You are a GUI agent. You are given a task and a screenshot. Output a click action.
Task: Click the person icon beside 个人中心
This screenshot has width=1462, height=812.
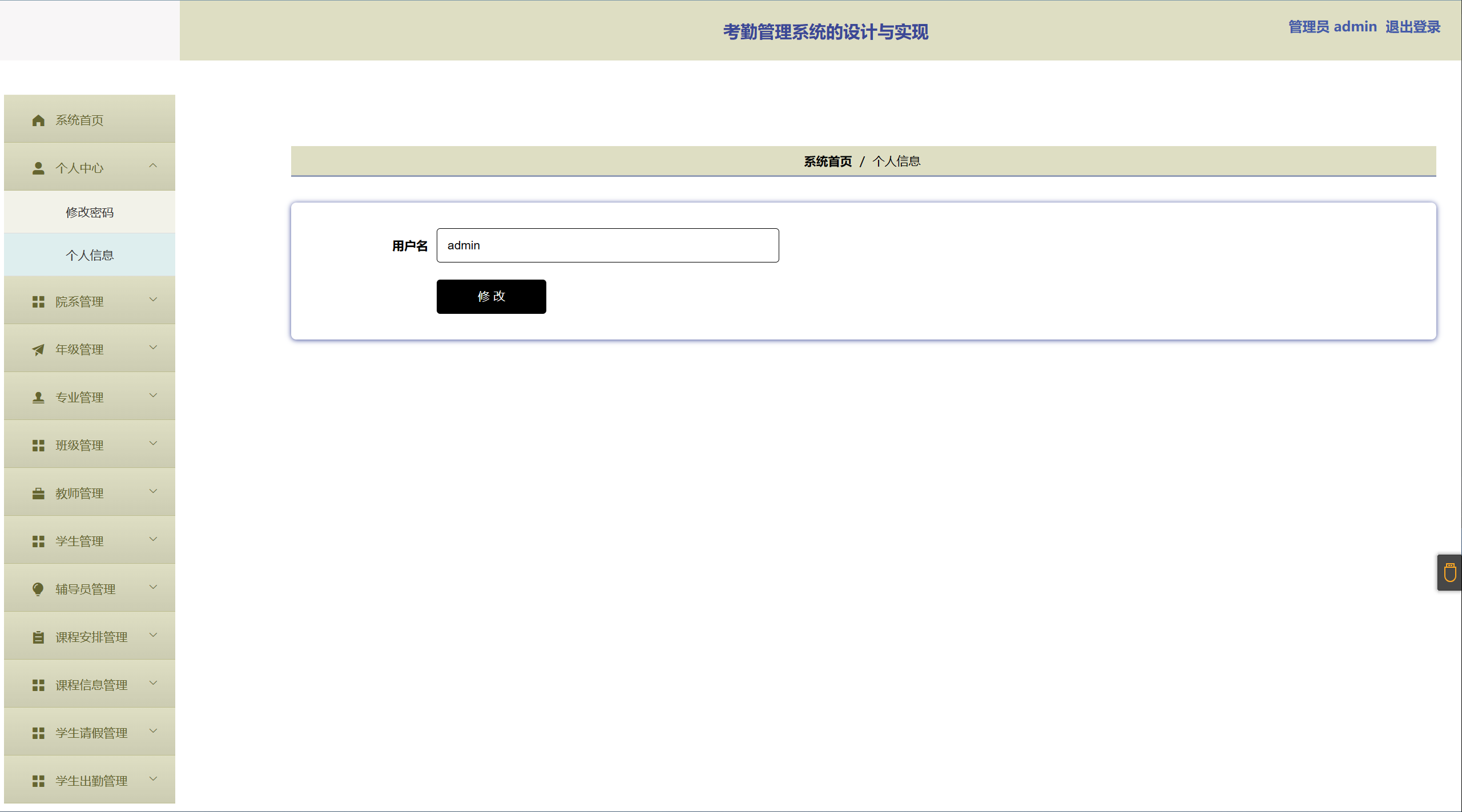pyautogui.click(x=38, y=168)
